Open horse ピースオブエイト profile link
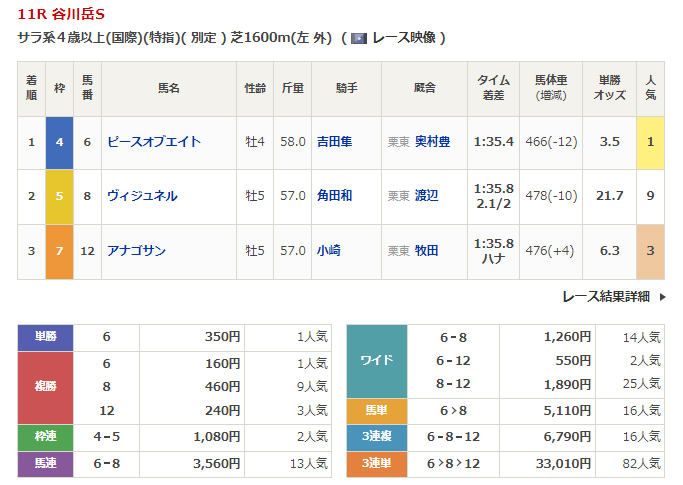 tap(154, 142)
